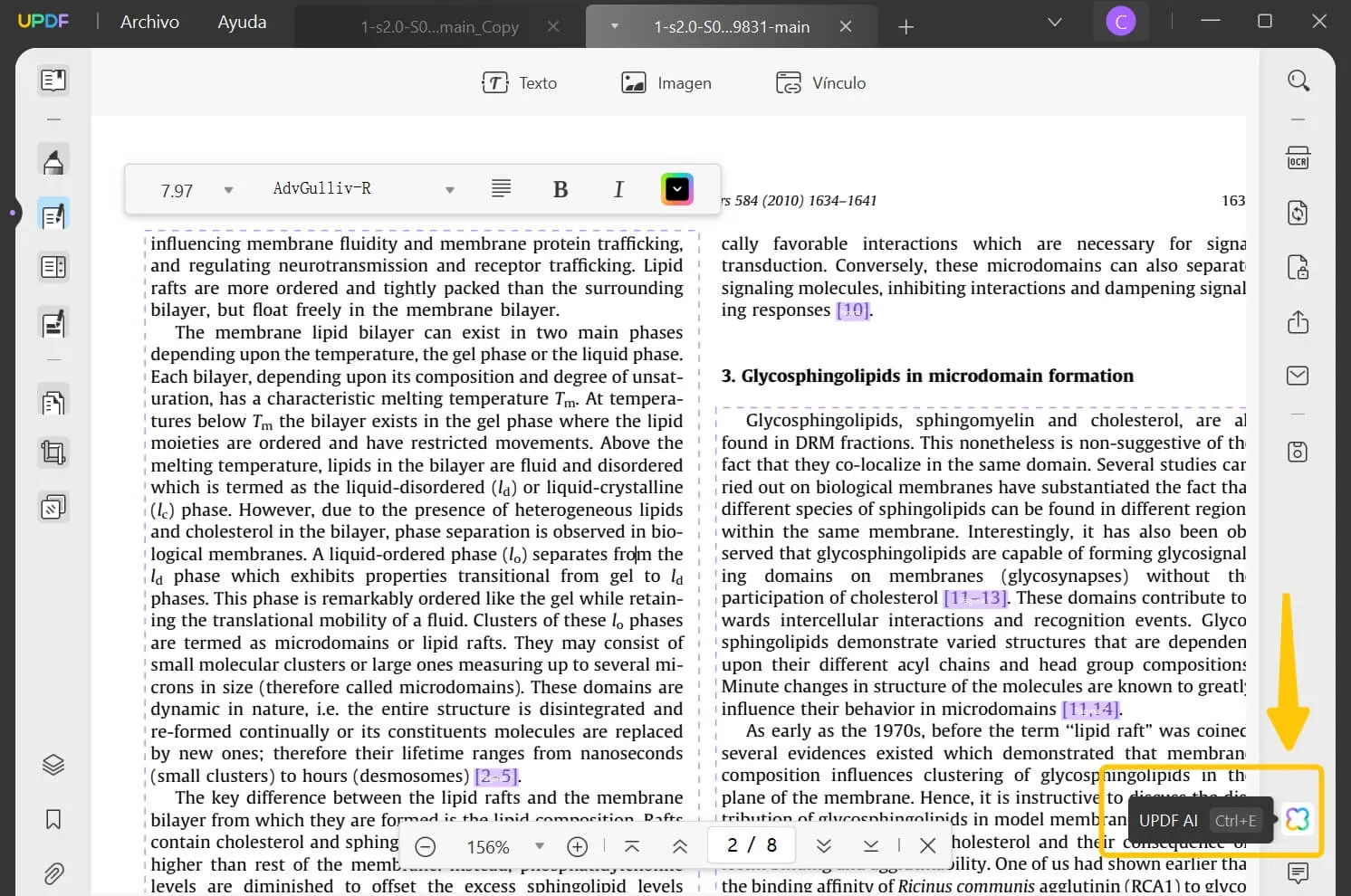Close the page navigation bar
The width and height of the screenshot is (1351, 896).
[927, 846]
